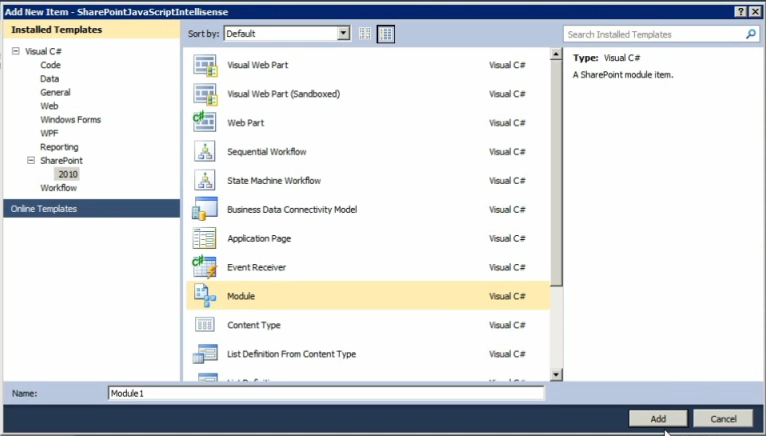766x436 pixels.
Task: Collapse the Visual C# tree node
Action: 16,51
